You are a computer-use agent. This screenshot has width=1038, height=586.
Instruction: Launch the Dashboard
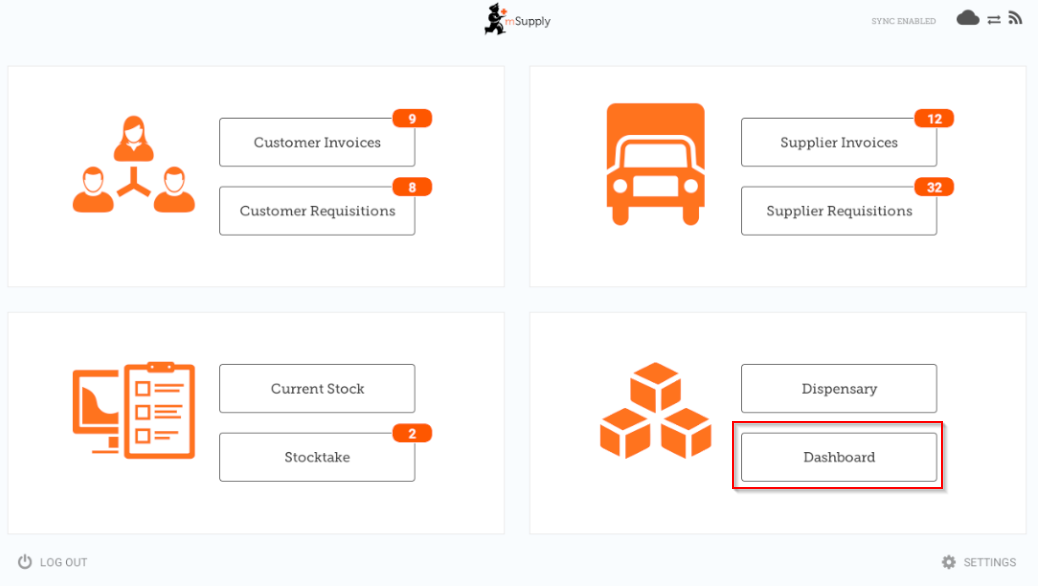point(838,457)
